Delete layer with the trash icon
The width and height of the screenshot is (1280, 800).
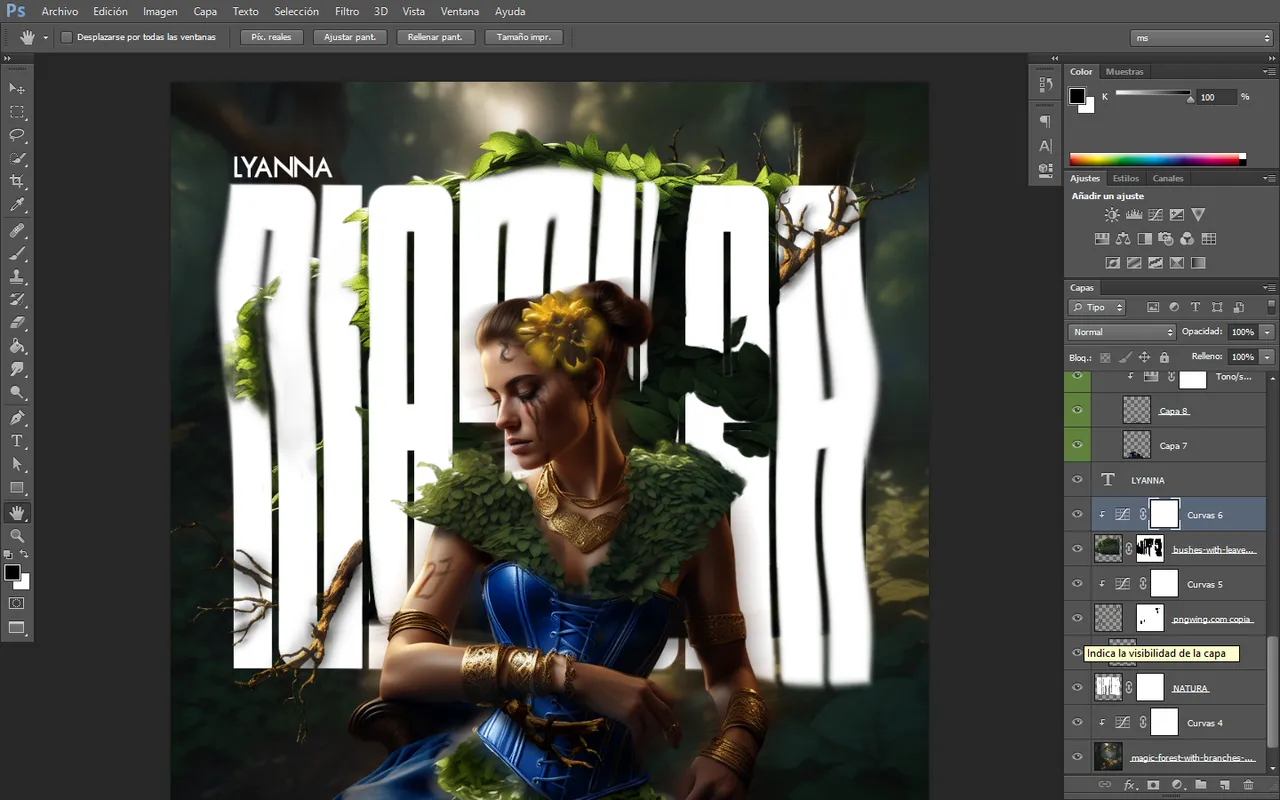click(x=1248, y=785)
